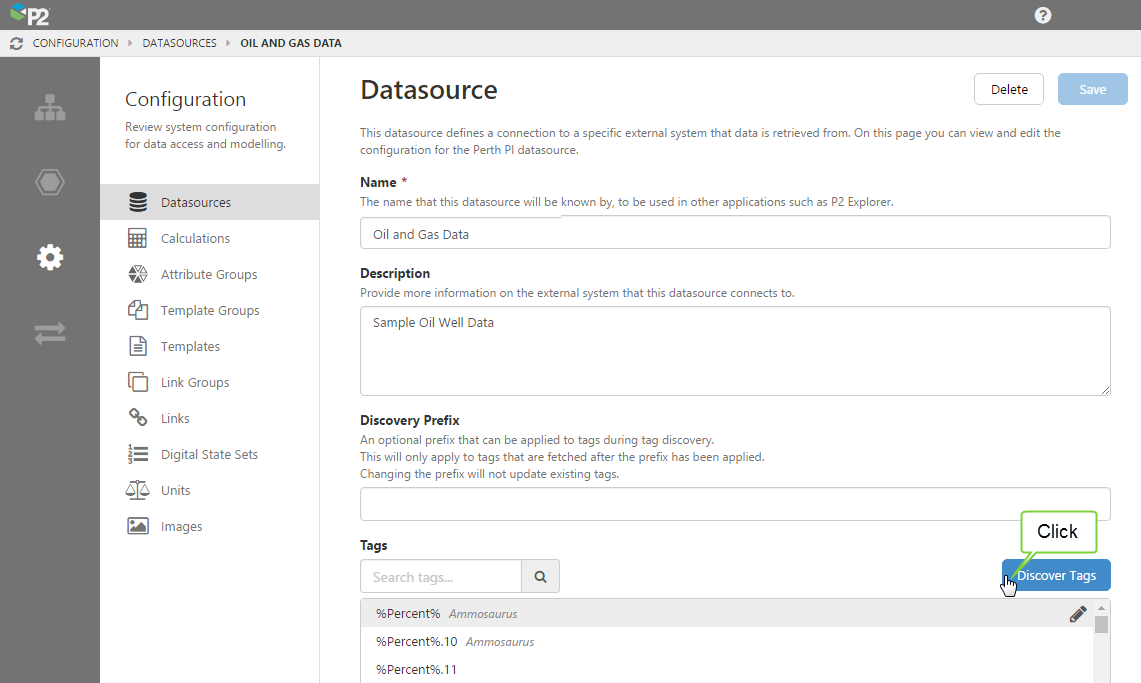1141x683 pixels.
Task: Open the Units configuration page
Action: pyautogui.click(x=175, y=490)
